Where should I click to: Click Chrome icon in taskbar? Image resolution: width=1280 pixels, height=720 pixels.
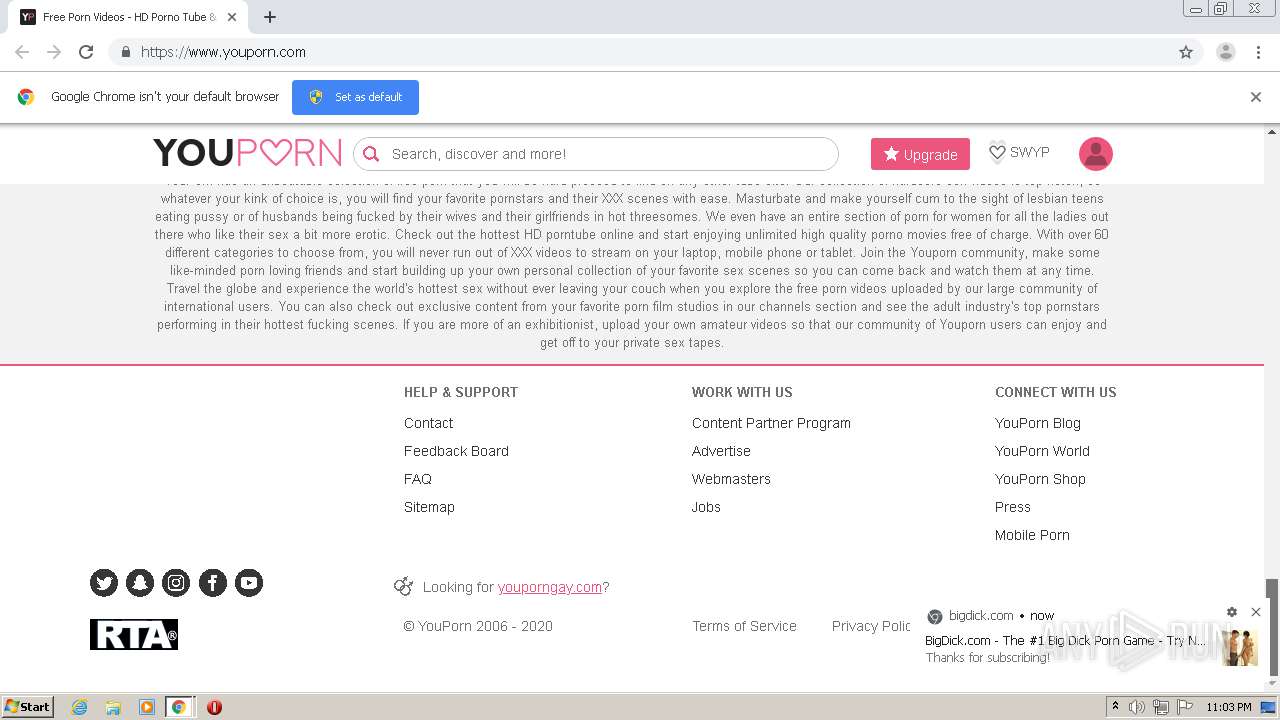click(178, 707)
